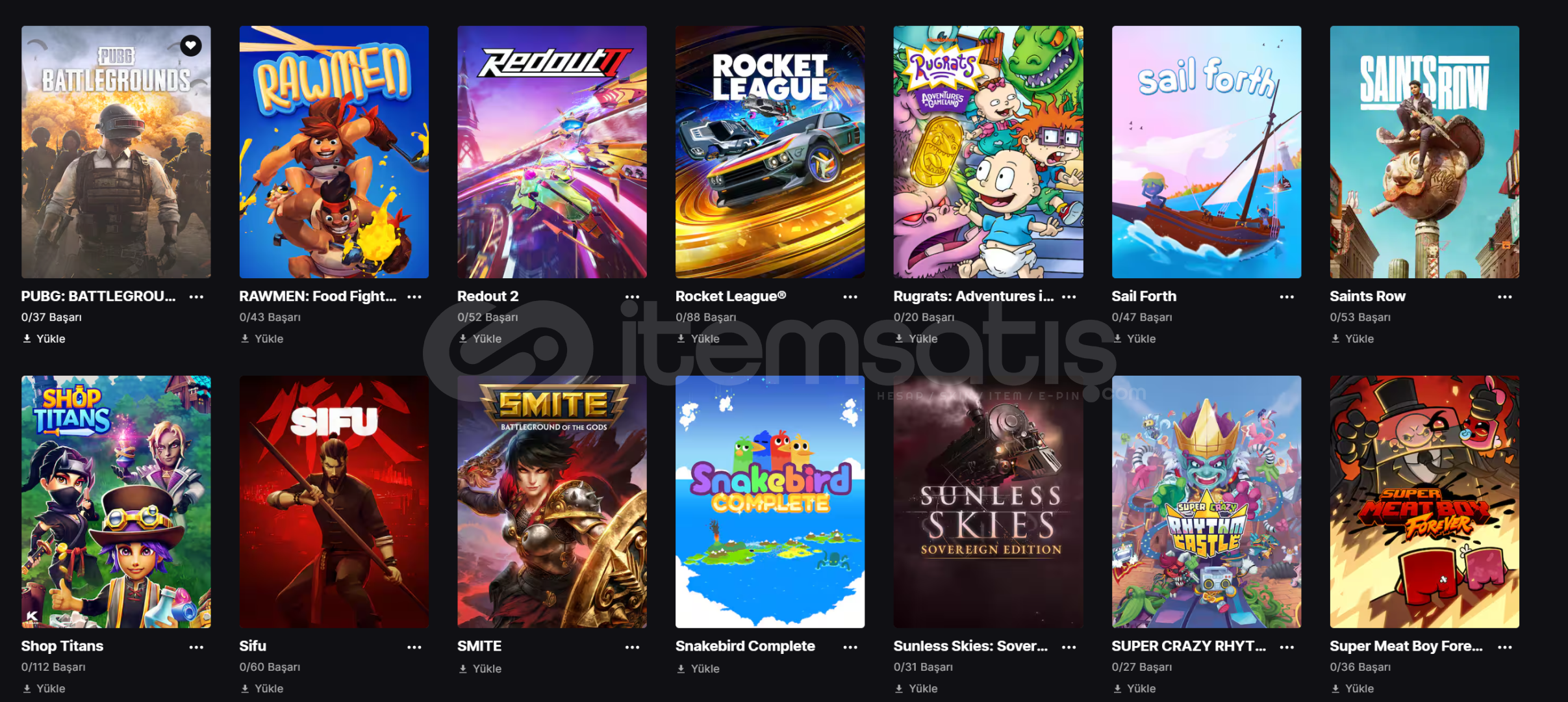
Task: Open options dots for Sunless Skies
Action: [x=1069, y=647]
